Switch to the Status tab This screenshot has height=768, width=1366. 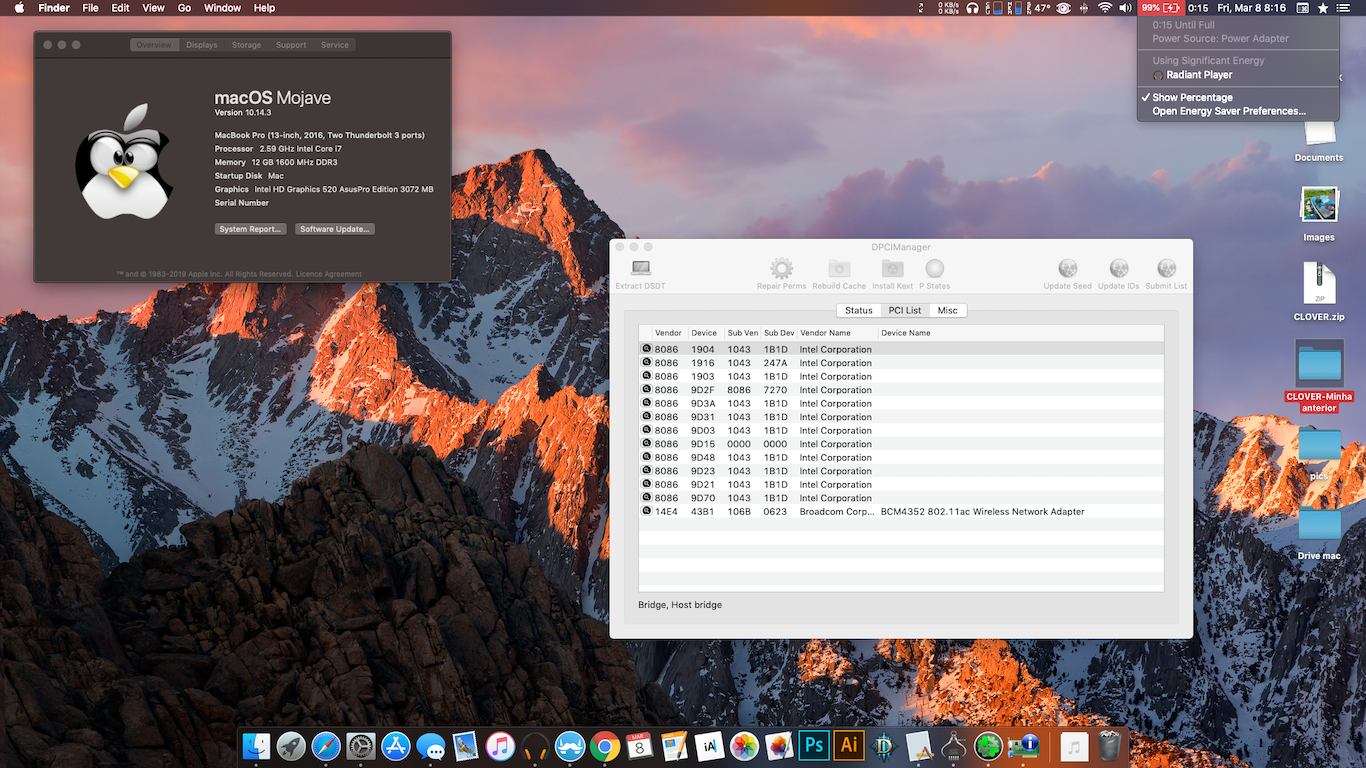(x=859, y=311)
